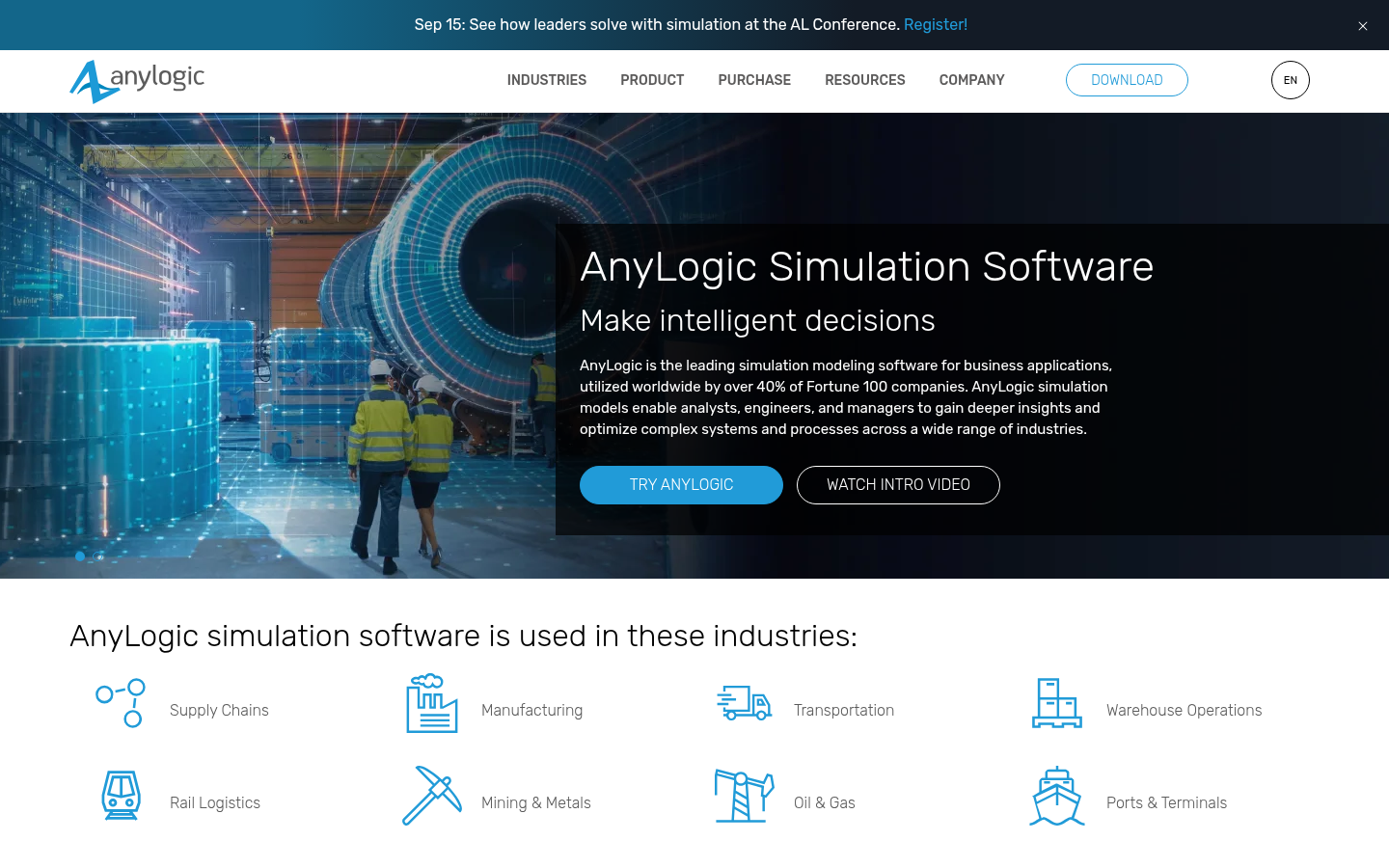Click the Mining & Metals pickaxe icon
The height and width of the screenshot is (868, 1389).
click(432, 796)
